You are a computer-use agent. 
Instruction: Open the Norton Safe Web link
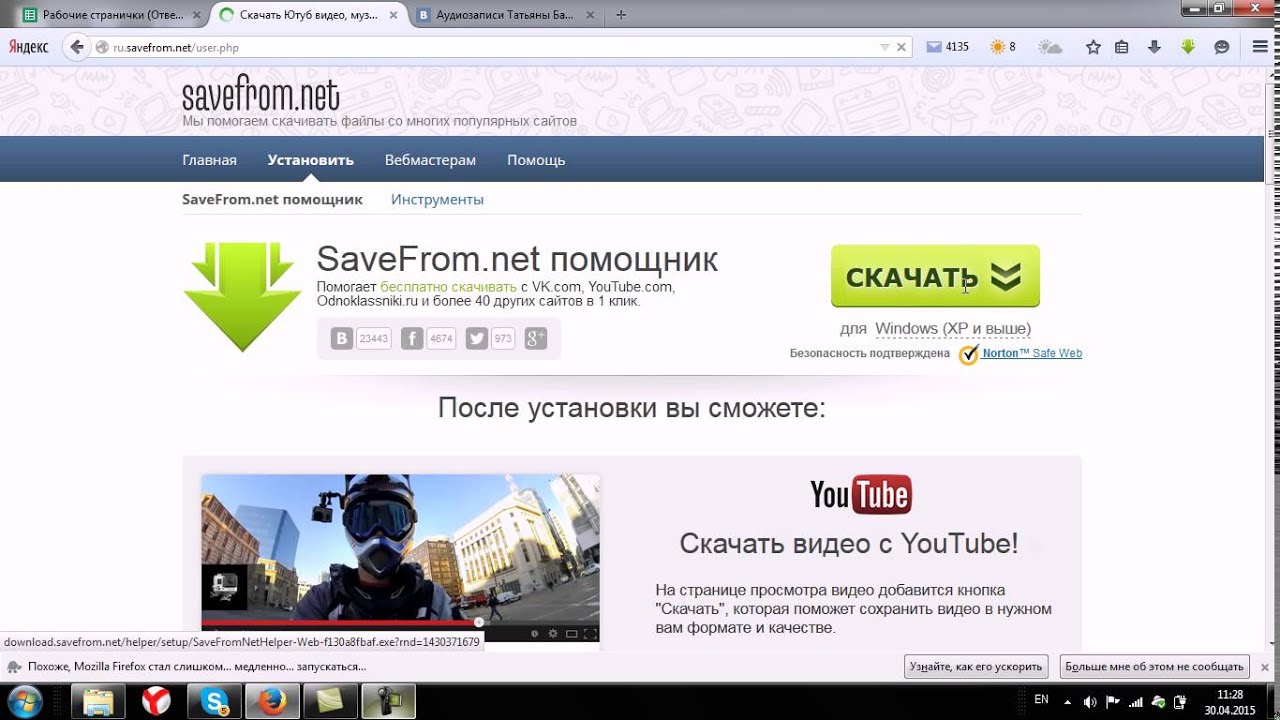(x=1032, y=353)
